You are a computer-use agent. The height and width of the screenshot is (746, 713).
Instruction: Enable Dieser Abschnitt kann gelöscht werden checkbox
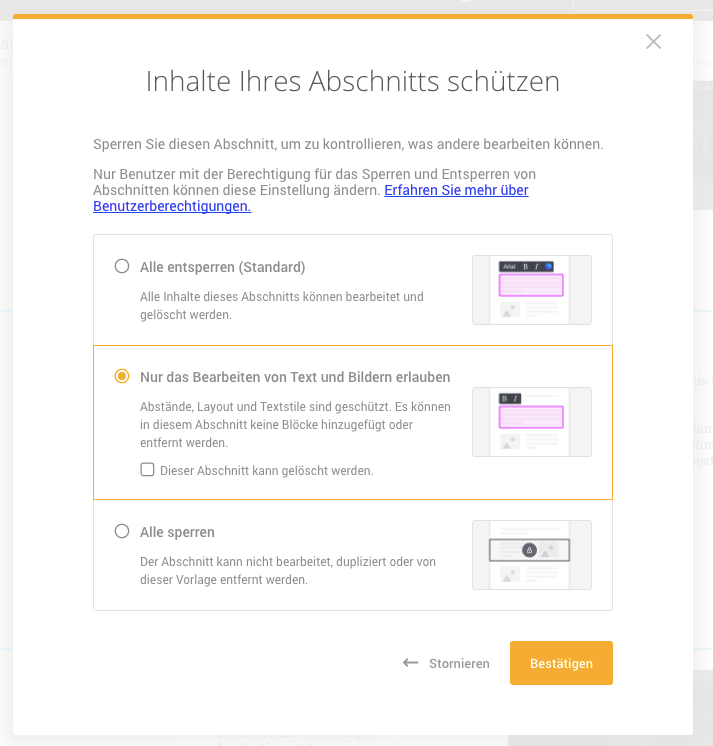[x=147, y=470]
